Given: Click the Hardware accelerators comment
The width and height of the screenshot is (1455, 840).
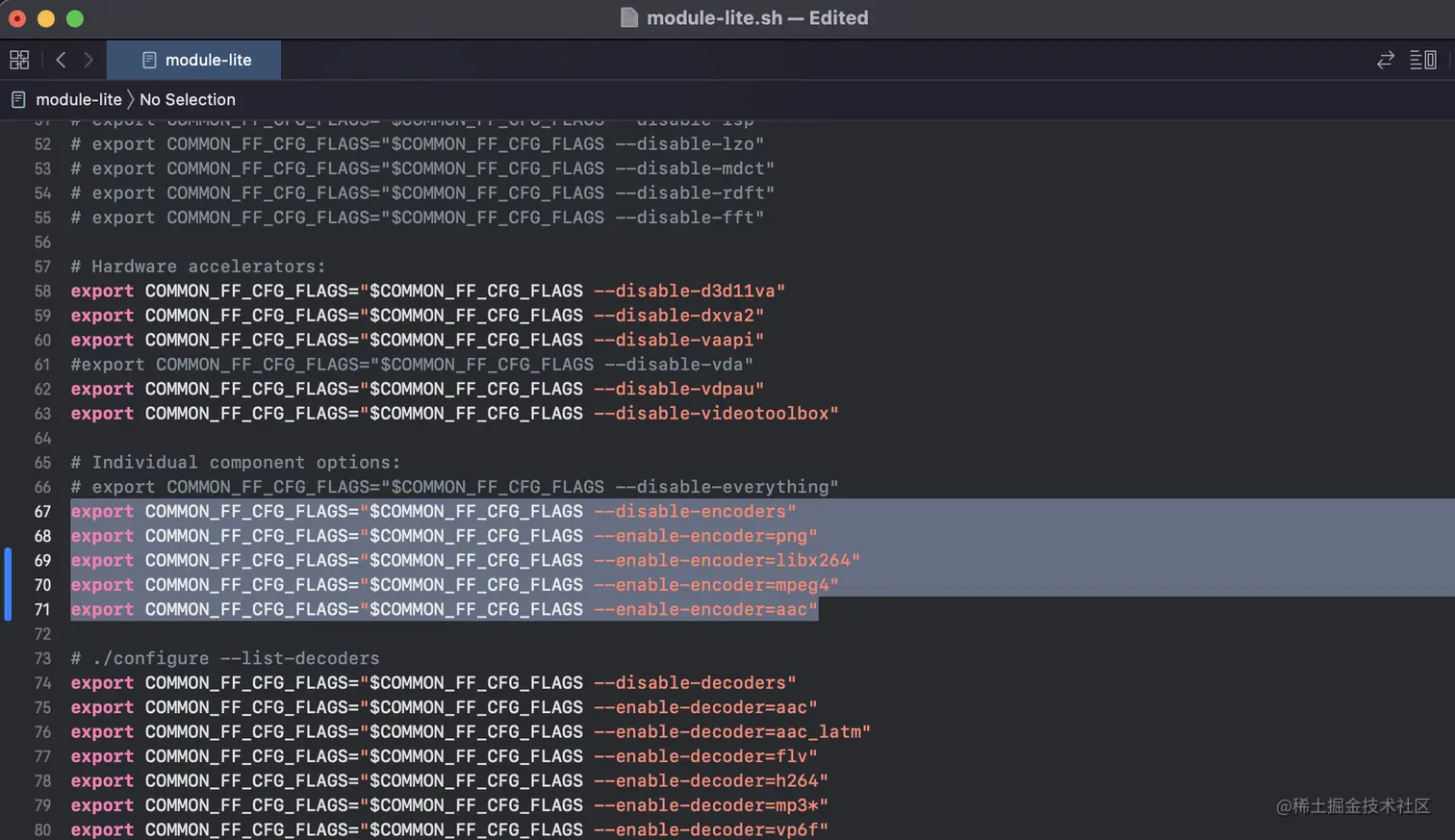Looking at the screenshot, I should [x=198, y=267].
